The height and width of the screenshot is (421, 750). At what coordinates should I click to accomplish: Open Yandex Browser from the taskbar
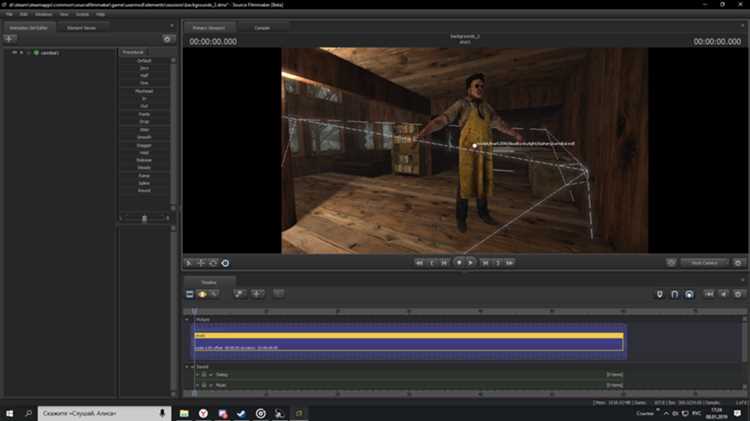[203, 413]
